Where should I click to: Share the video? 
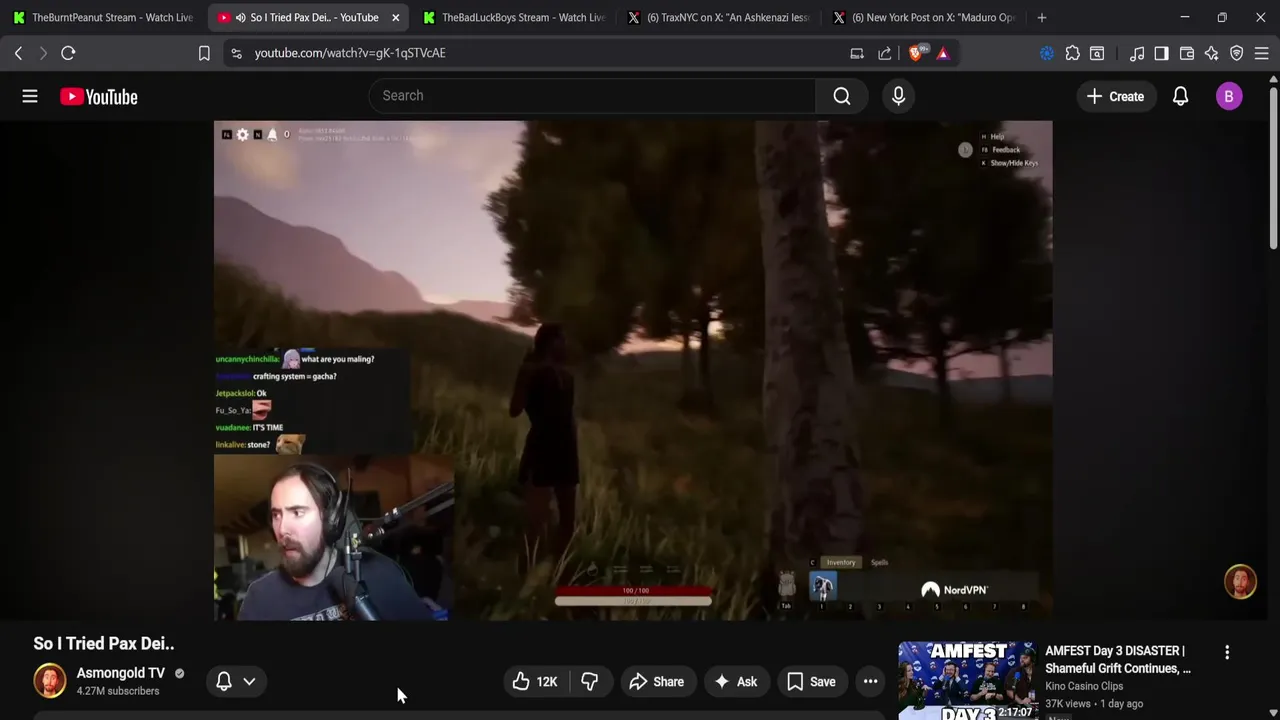tap(657, 682)
